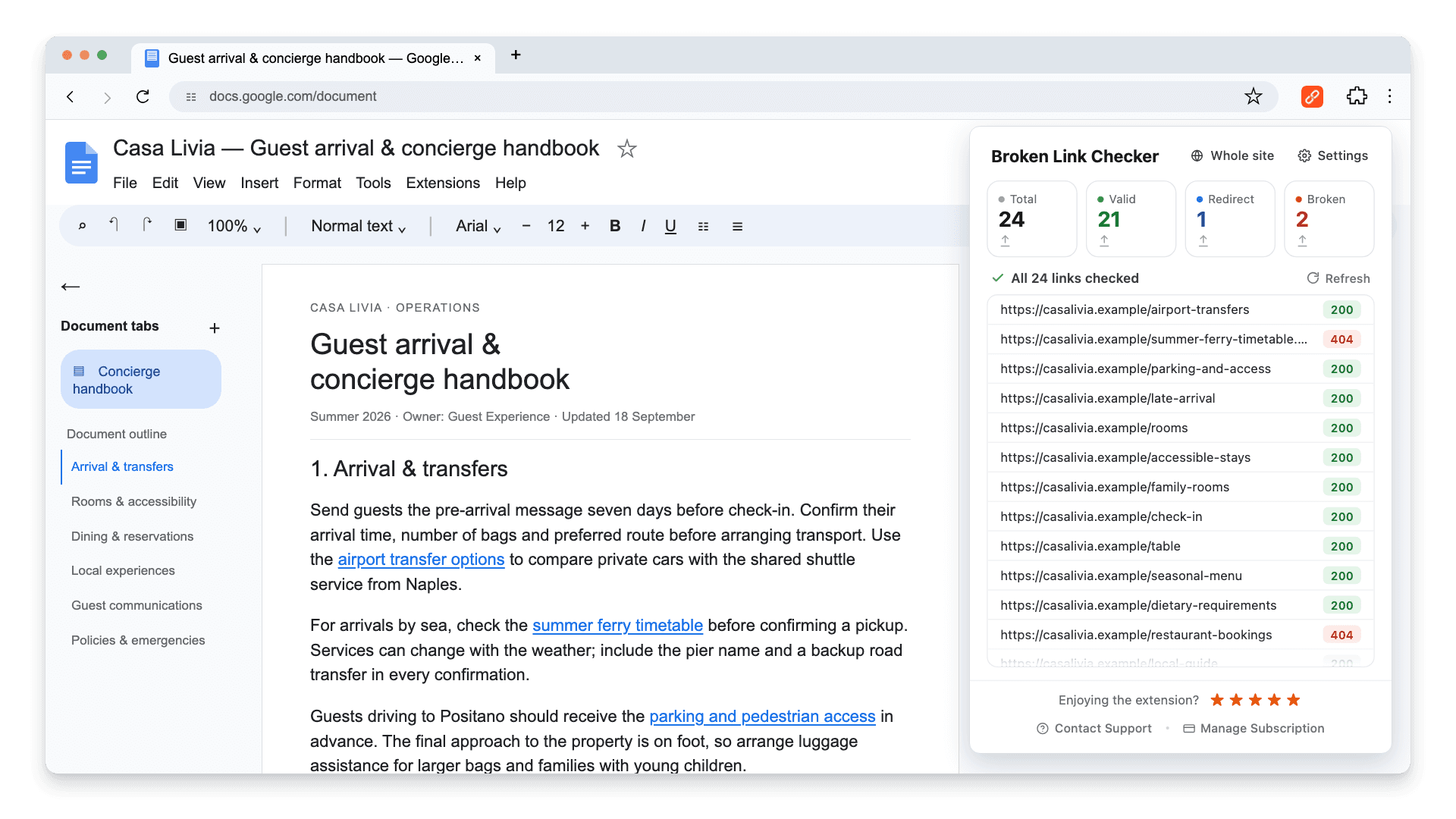Open the browser extensions puzzle icon
The width and height of the screenshot is (1456, 819).
1357,96
